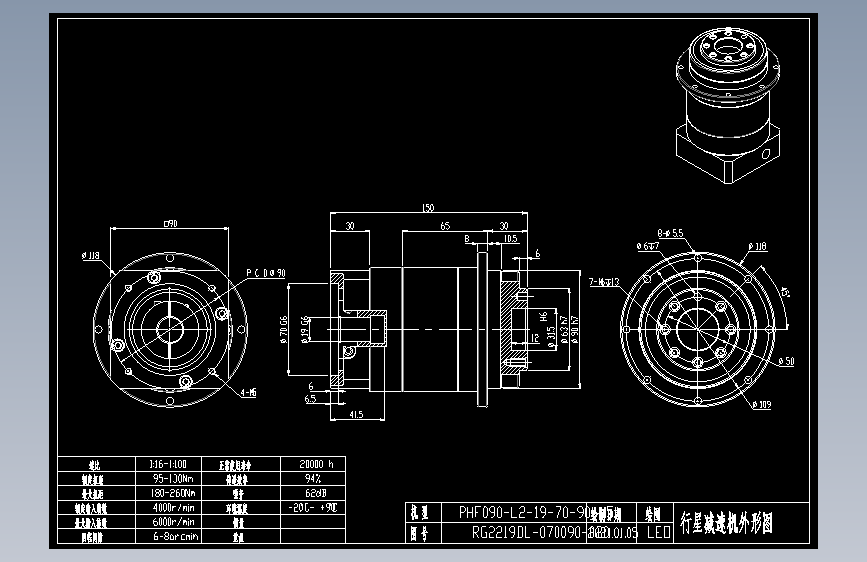This screenshot has width=867, height=562.
Task: Select the RG2219DL-070090 drawing number
Action: click(x=528, y=532)
